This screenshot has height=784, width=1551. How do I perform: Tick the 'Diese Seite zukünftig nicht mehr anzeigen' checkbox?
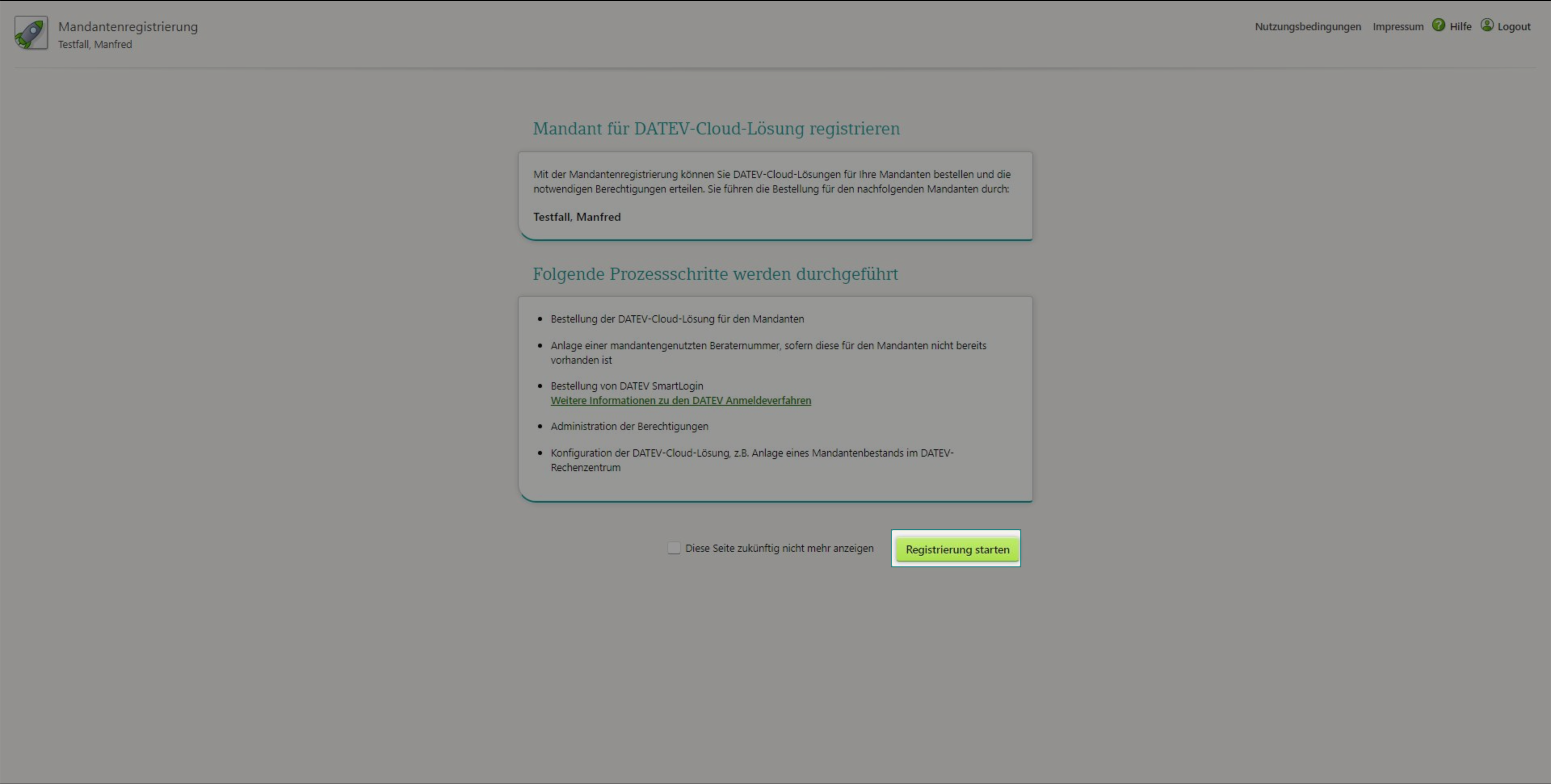click(674, 548)
